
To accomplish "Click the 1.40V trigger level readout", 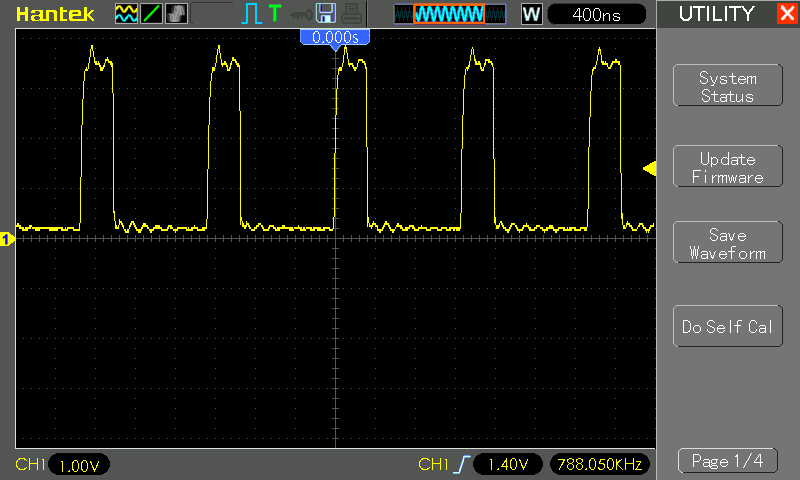I will pyautogui.click(x=508, y=465).
